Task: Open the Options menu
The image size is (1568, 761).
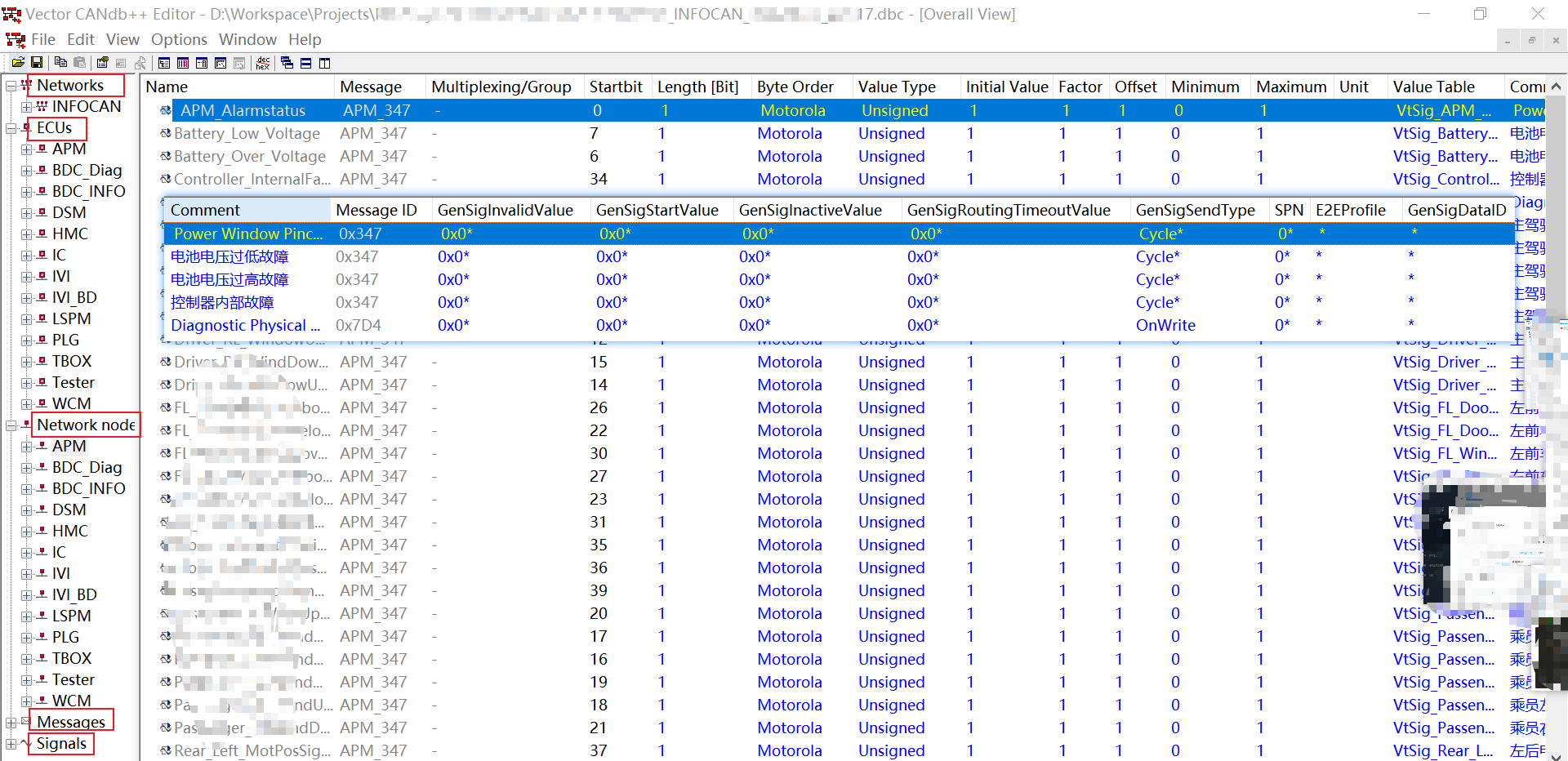Action: (179, 39)
